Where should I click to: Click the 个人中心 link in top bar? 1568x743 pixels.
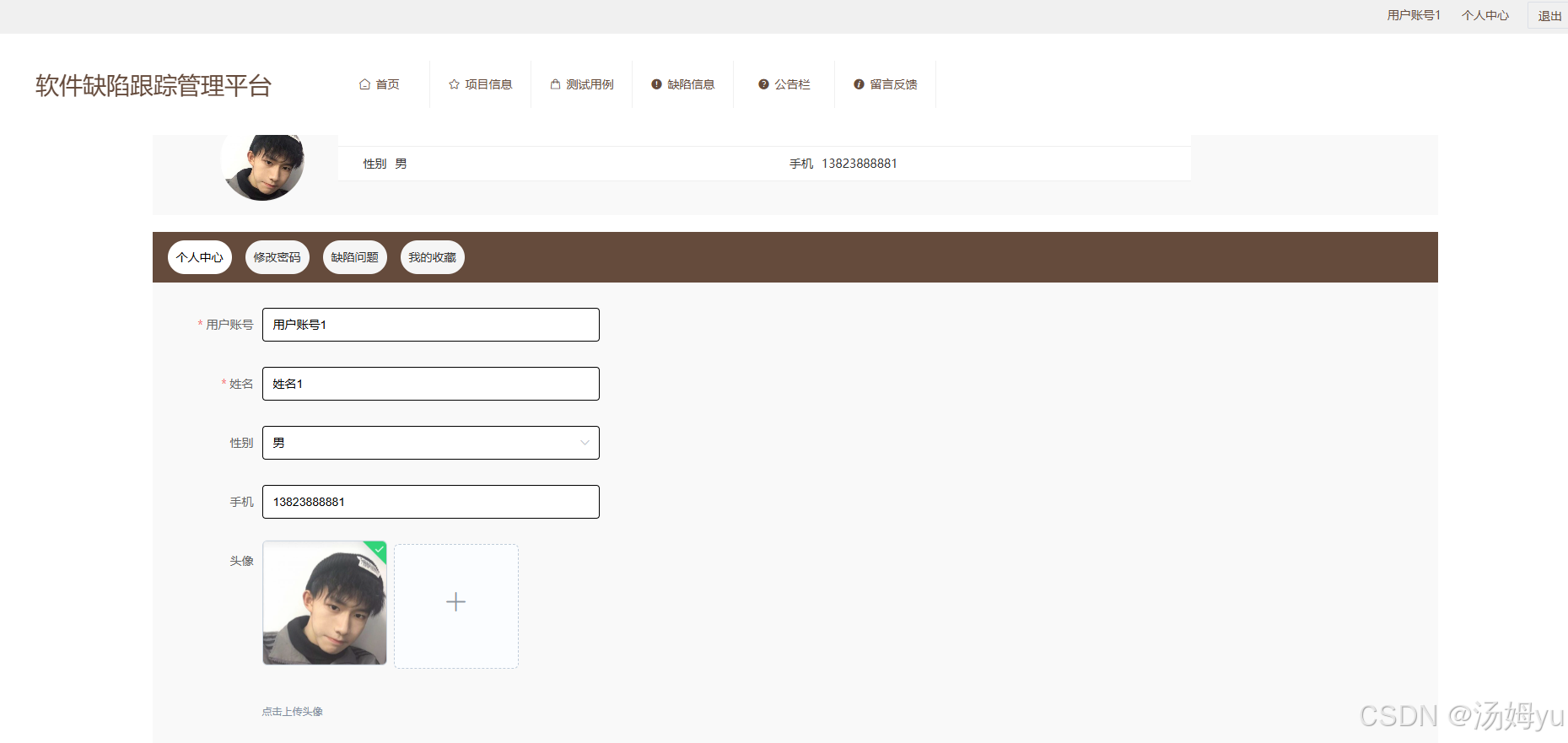coord(1485,15)
